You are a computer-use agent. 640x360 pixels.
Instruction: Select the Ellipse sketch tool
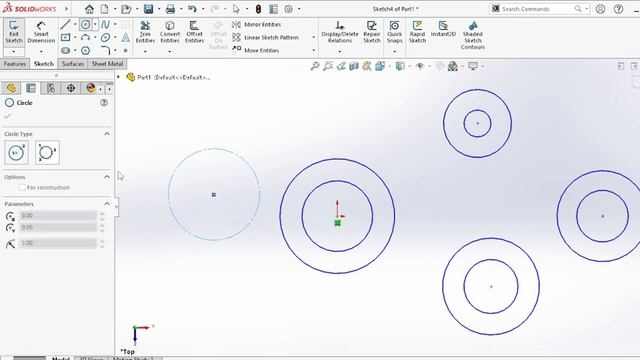tap(105, 38)
